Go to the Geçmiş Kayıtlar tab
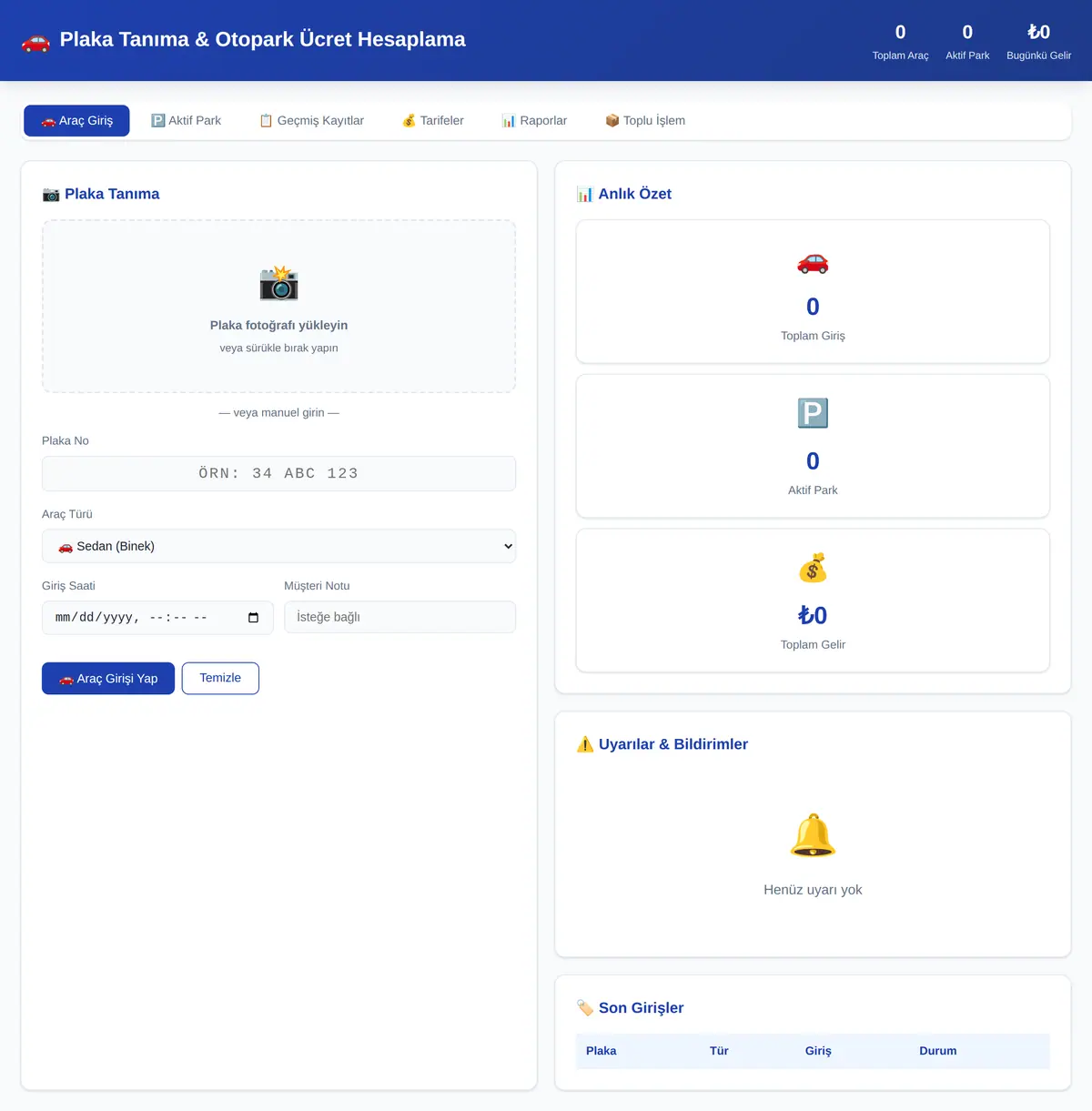Screen dimensions: 1092x1111 311,121
